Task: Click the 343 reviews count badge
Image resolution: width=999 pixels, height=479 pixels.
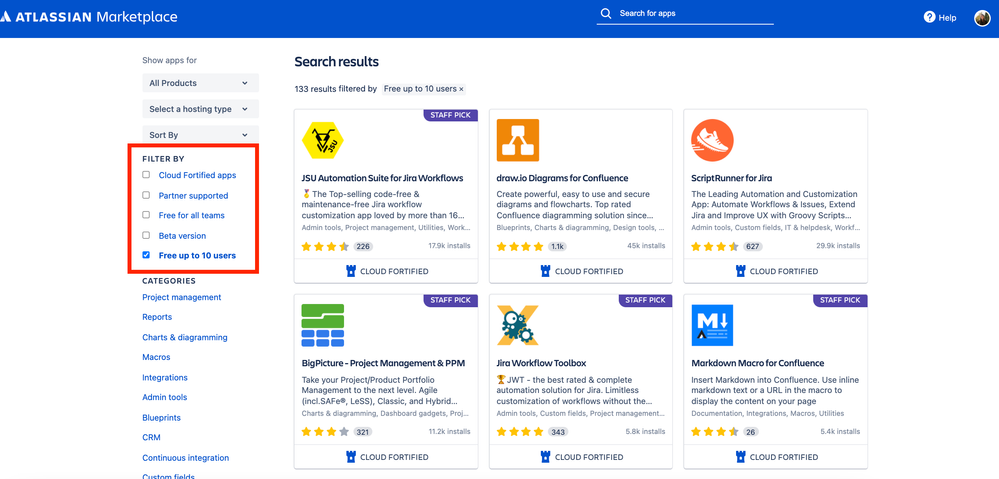Action: point(558,432)
